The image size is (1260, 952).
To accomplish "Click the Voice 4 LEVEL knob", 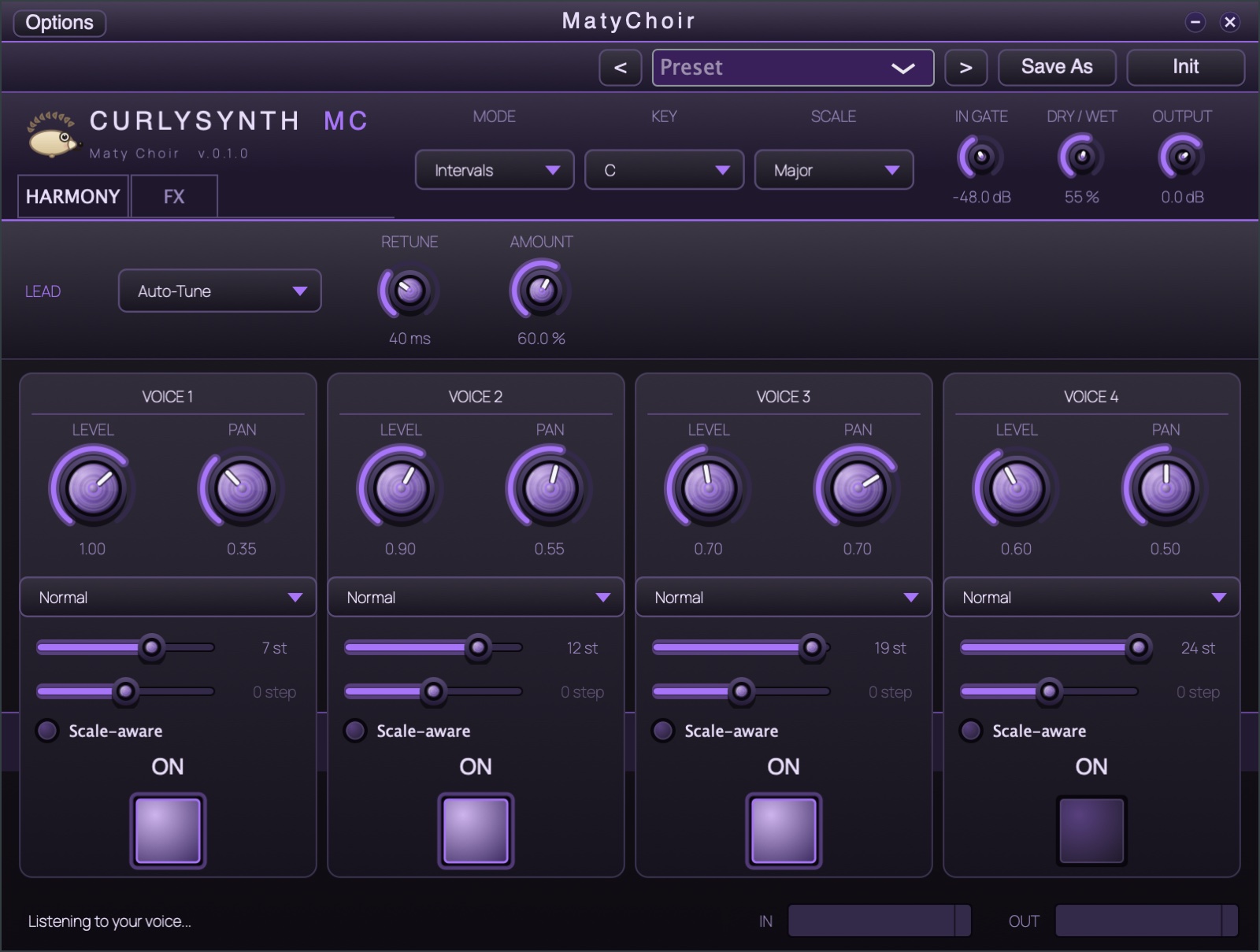I will (x=1017, y=487).
